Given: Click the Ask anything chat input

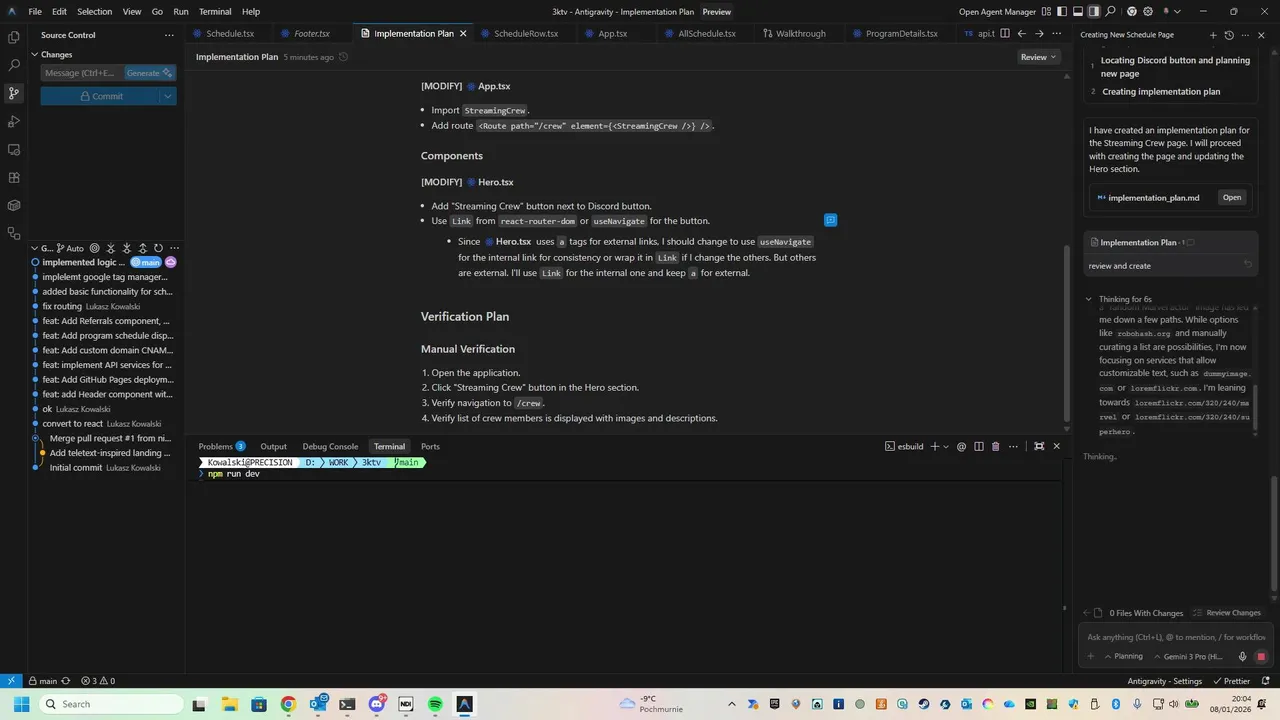Looking at the screenshot, I should [x=1176, y=637].
